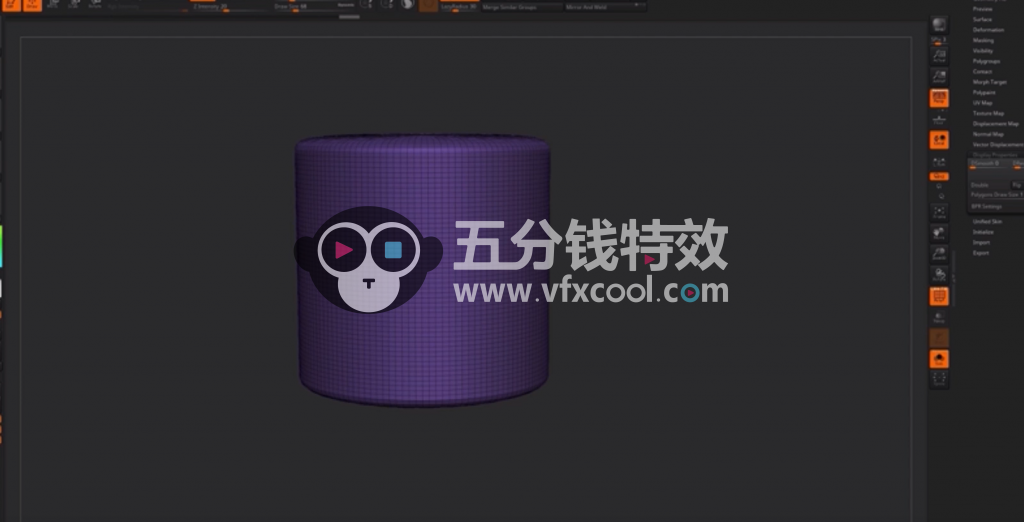Toggle Solo mode icon
The image size is (1024, 522).
(x=939, y=359)
